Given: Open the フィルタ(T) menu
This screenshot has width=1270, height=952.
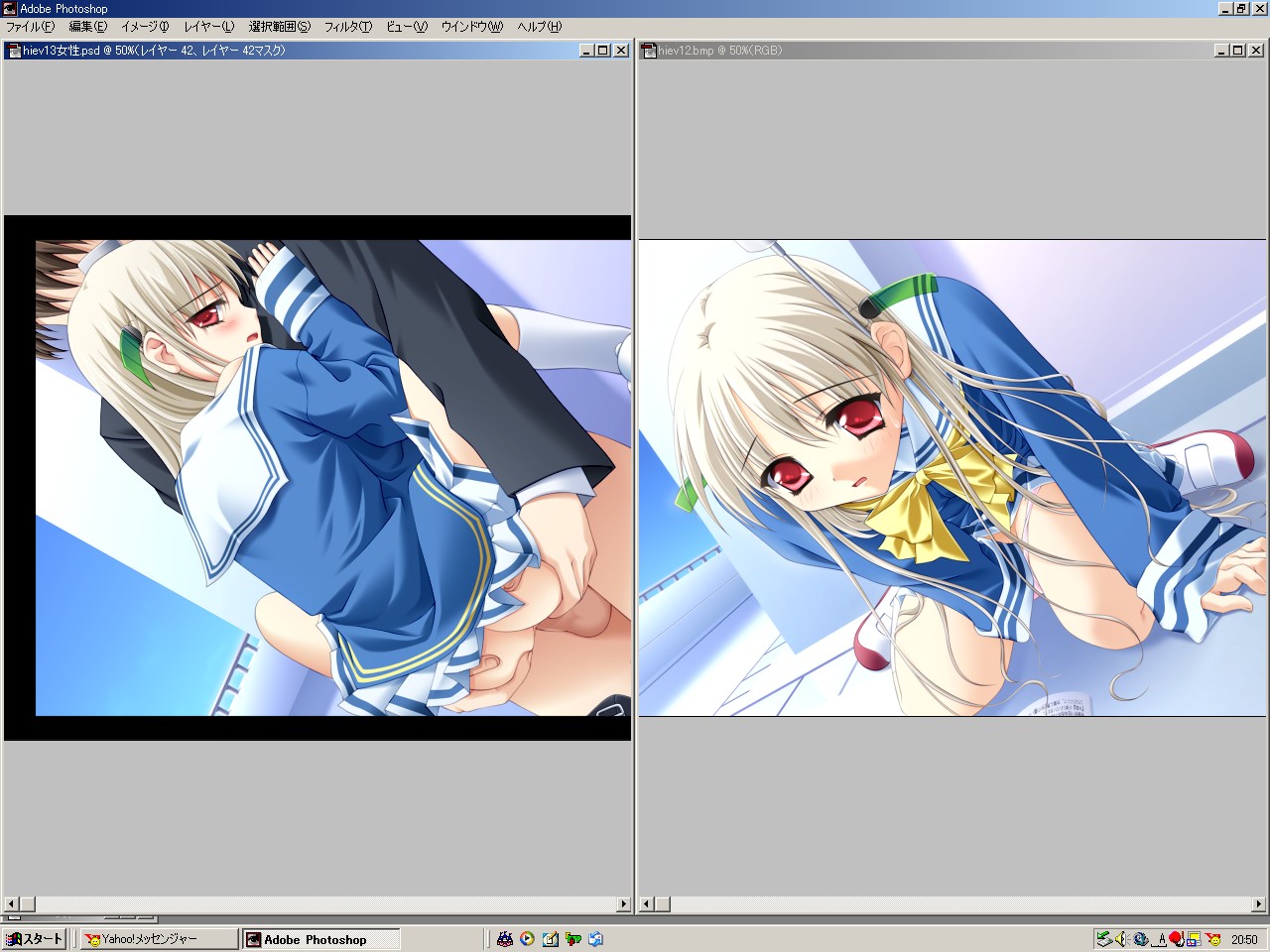Looking at the screenshot, I should (x=348, y=27).
